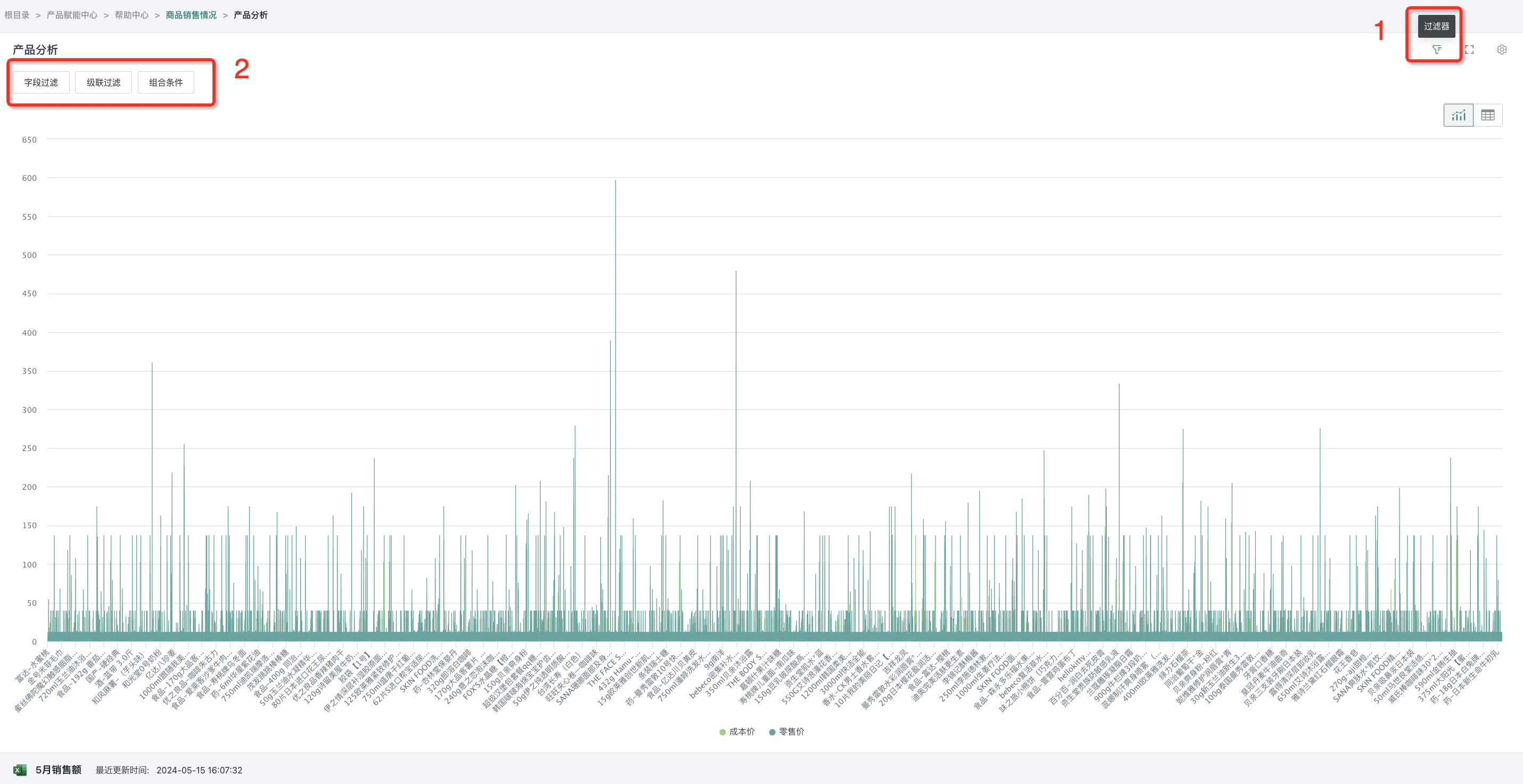The image size is (1523, 784).
Task: Go to 产品赋能中心 breadcrumb
Action: (72, 15)
